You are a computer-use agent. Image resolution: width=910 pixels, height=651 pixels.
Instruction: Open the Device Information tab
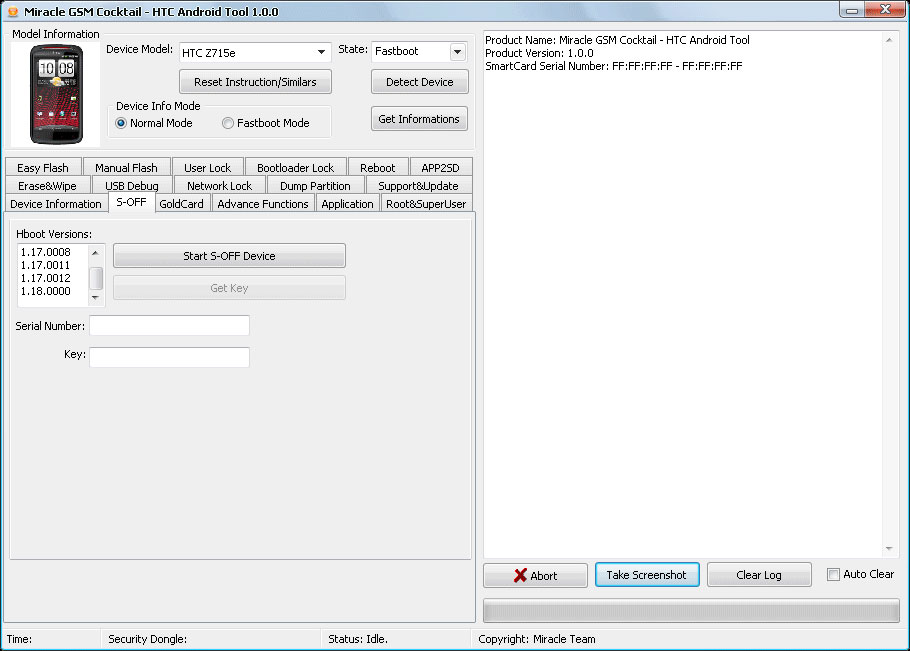point(56,204)
